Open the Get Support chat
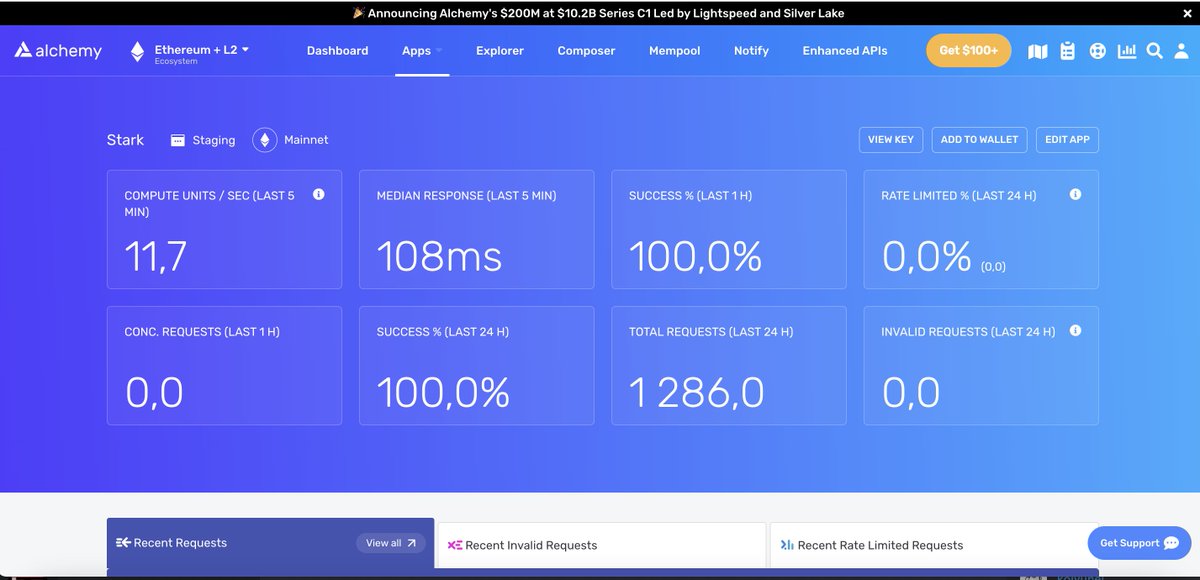 pyautogui.click(x=1138, y=543)
